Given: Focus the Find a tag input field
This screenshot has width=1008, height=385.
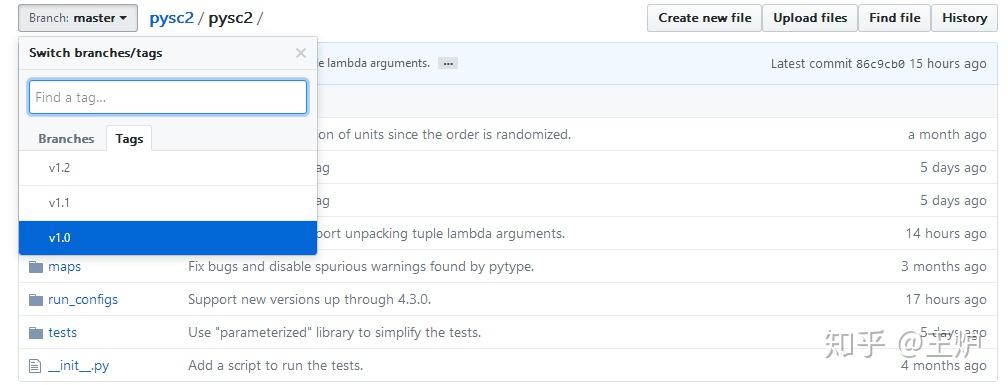Looking at the screenshot, I should click(168, 98).
